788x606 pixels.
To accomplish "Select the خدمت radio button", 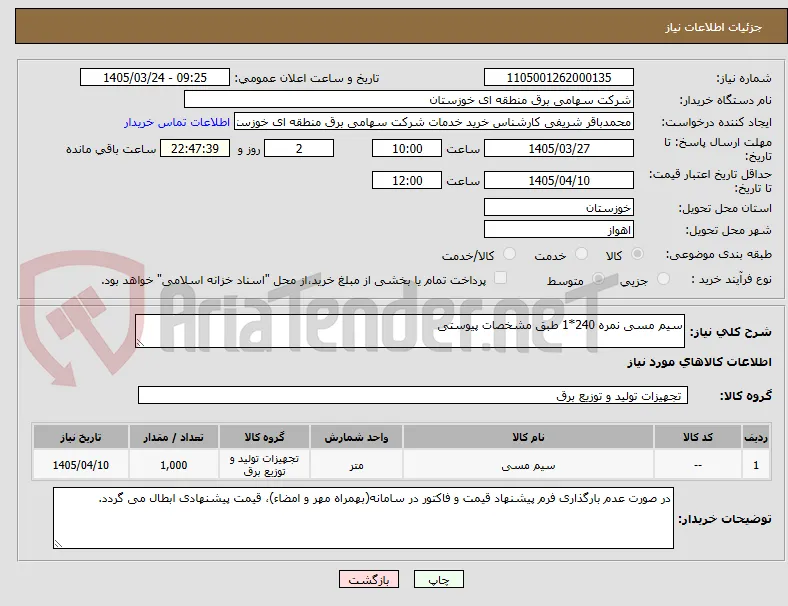I will pyautogui.click(x=581, y=254).
